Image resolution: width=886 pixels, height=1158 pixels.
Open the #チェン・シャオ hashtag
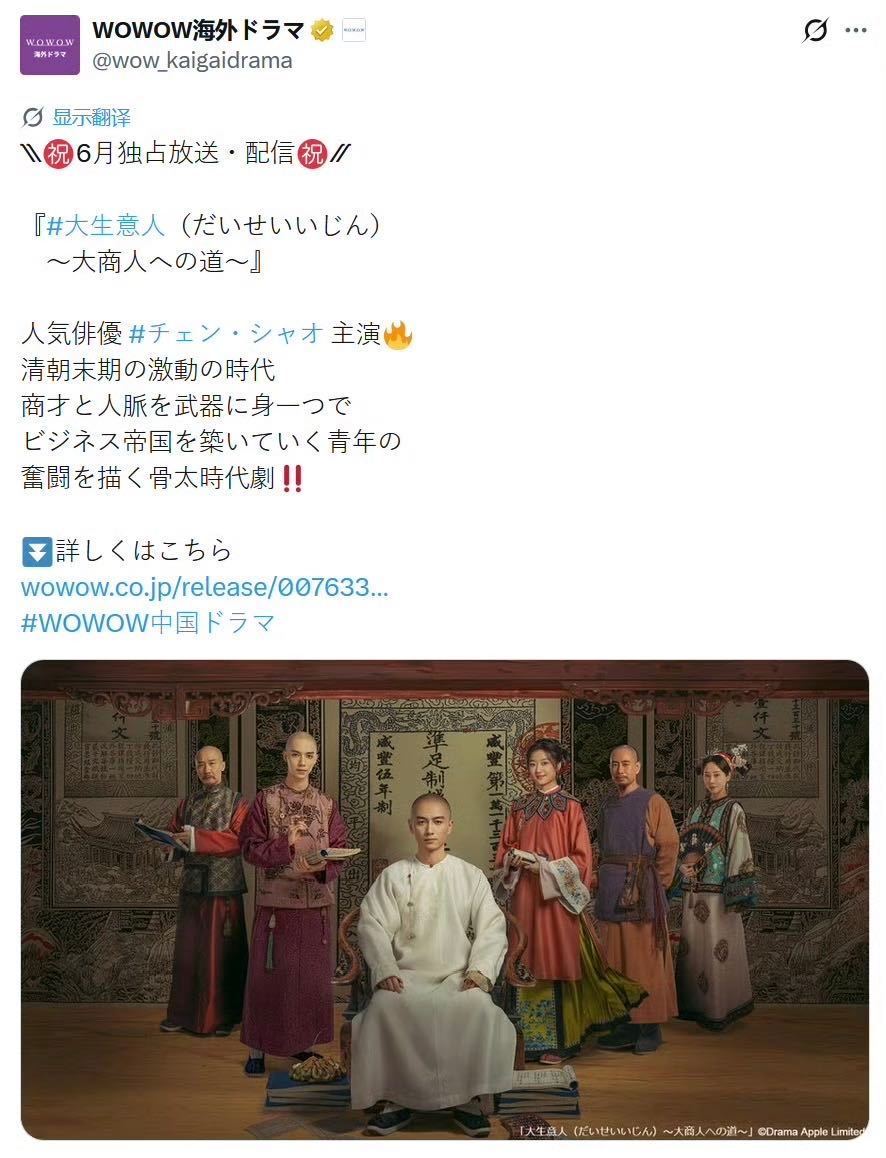coord(227,334)
